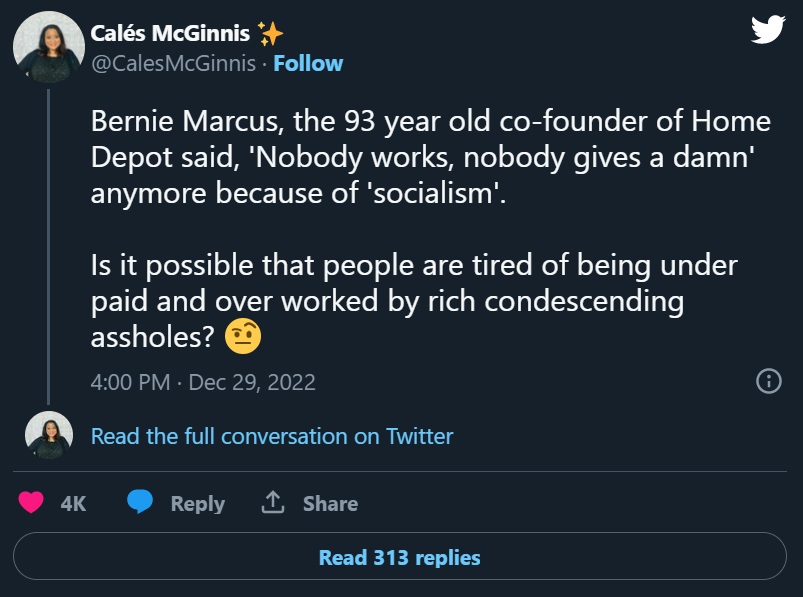803x597 pixels.
Task: Follow Calés McGinnis
Action: click(308, 63)
